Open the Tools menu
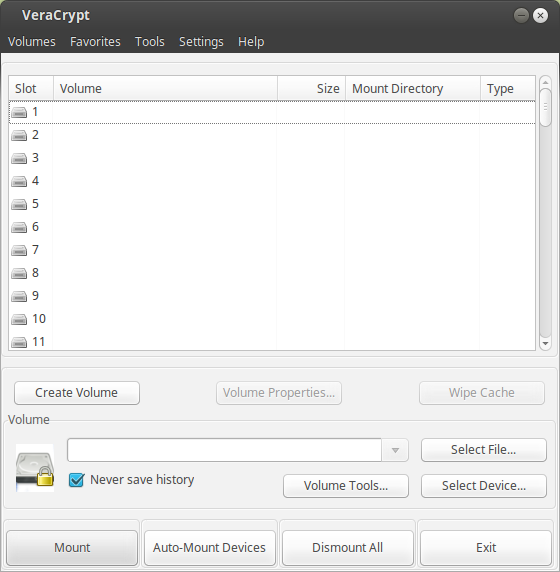Image resolution: width=560 pixels, height=572 pixels. click(x=150, y=42)
